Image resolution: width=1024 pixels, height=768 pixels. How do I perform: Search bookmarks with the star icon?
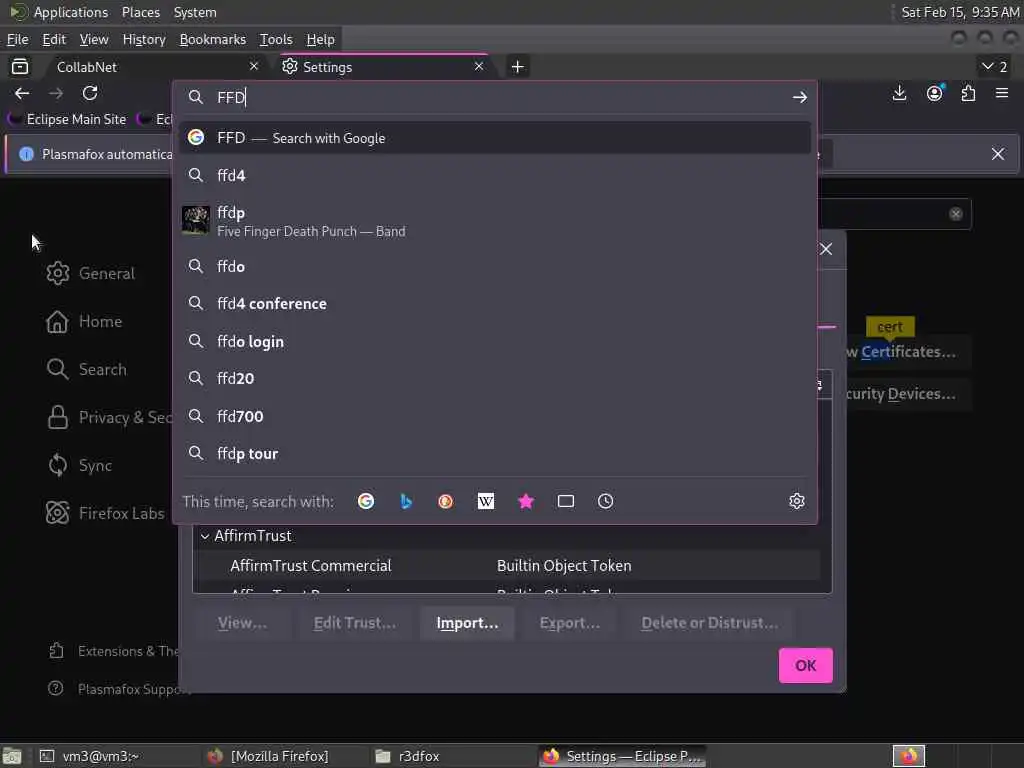point(526,502)
